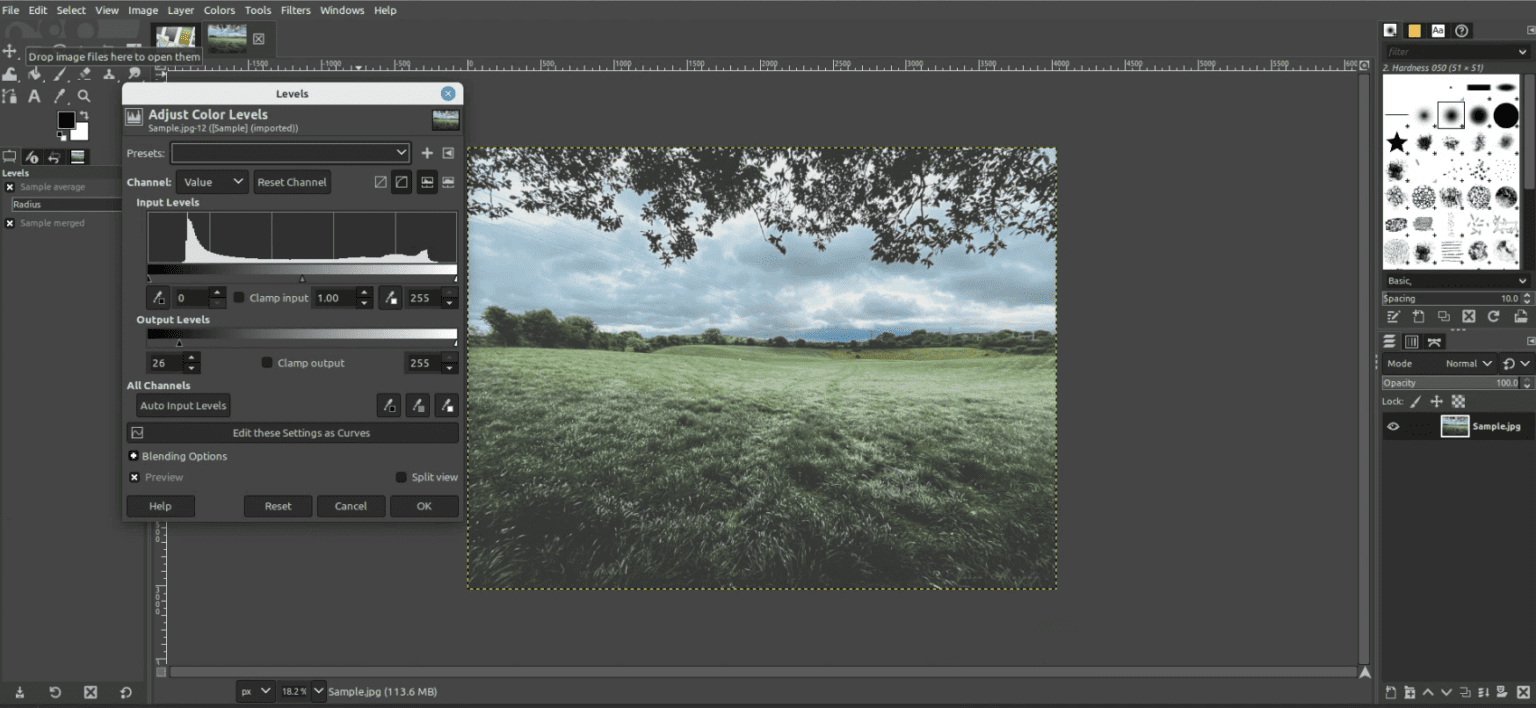Open the Filters menu

click(295, 10)
